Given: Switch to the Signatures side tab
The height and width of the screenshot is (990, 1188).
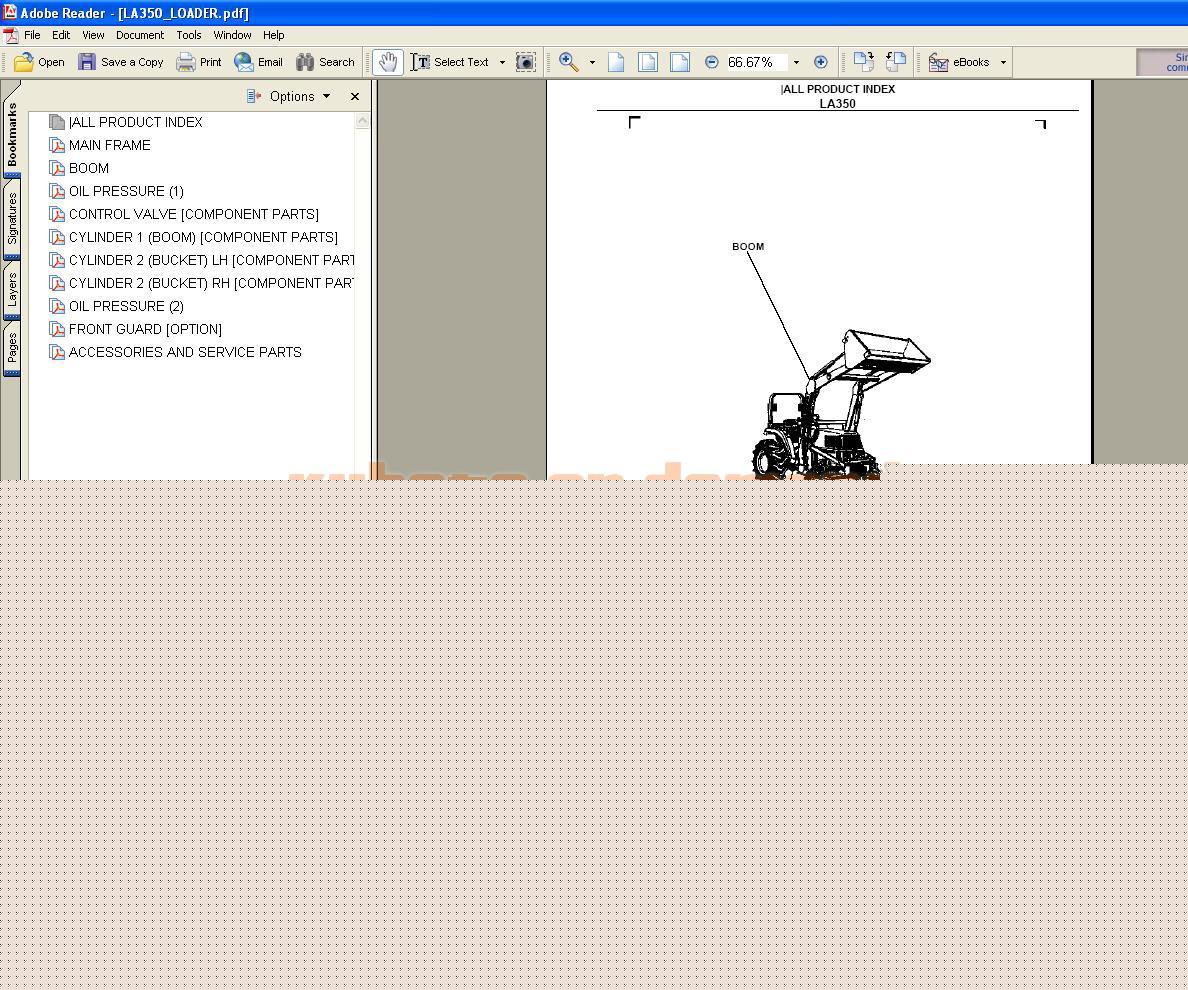Looking at the screenshot, I should coord(11,218).
